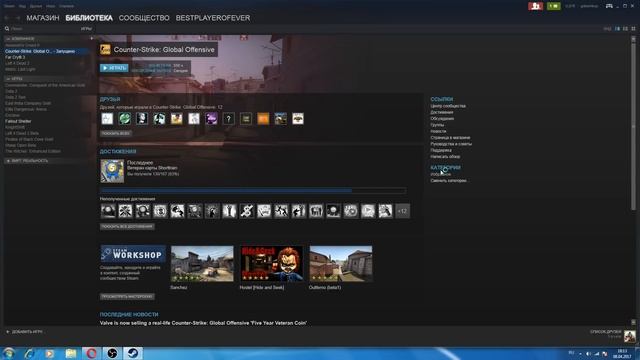
Task: Click the +12 more achievements box
Action: tap(402, 211)
